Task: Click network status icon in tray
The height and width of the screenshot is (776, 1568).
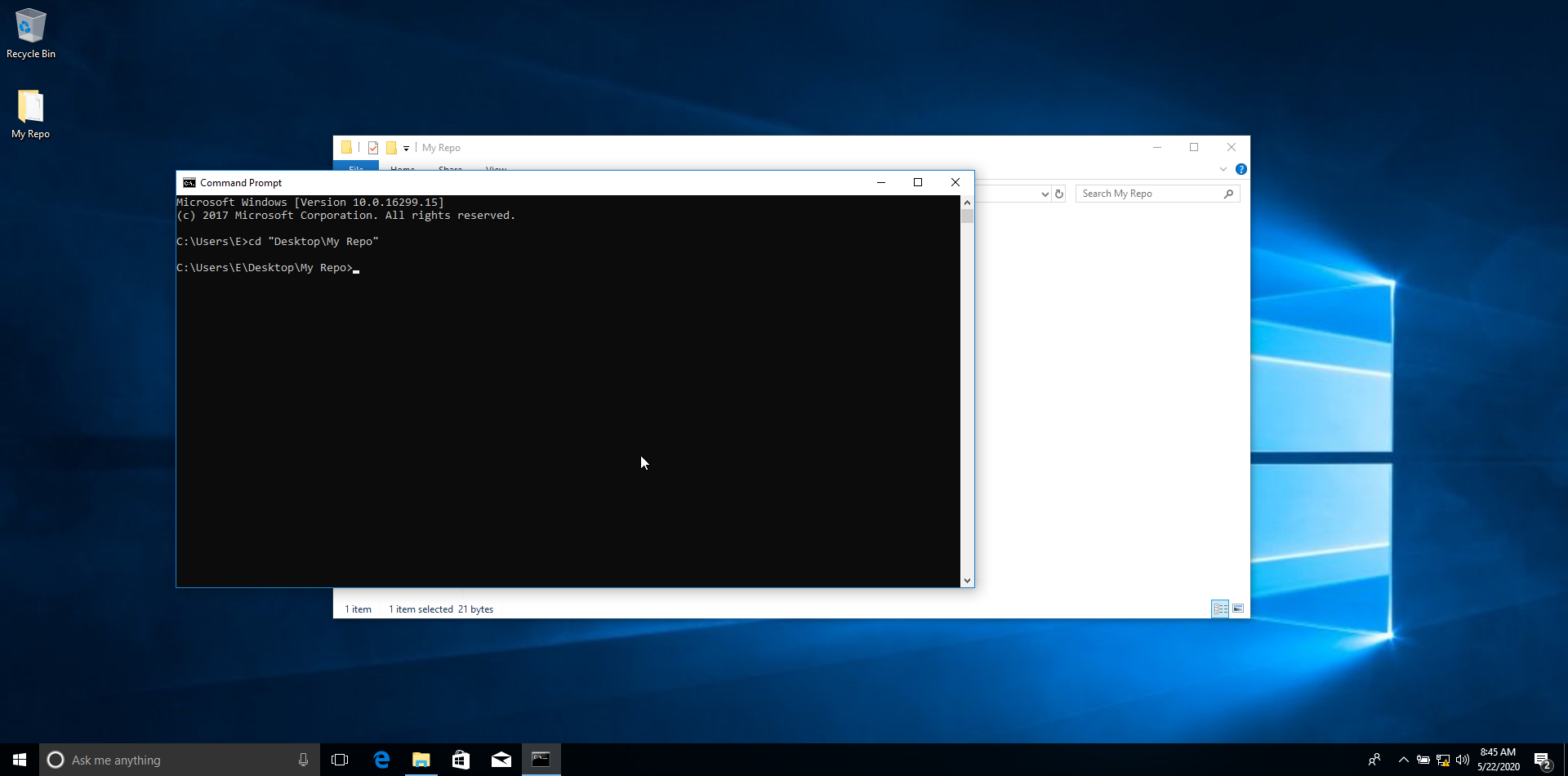Action: pos(1443,760)
